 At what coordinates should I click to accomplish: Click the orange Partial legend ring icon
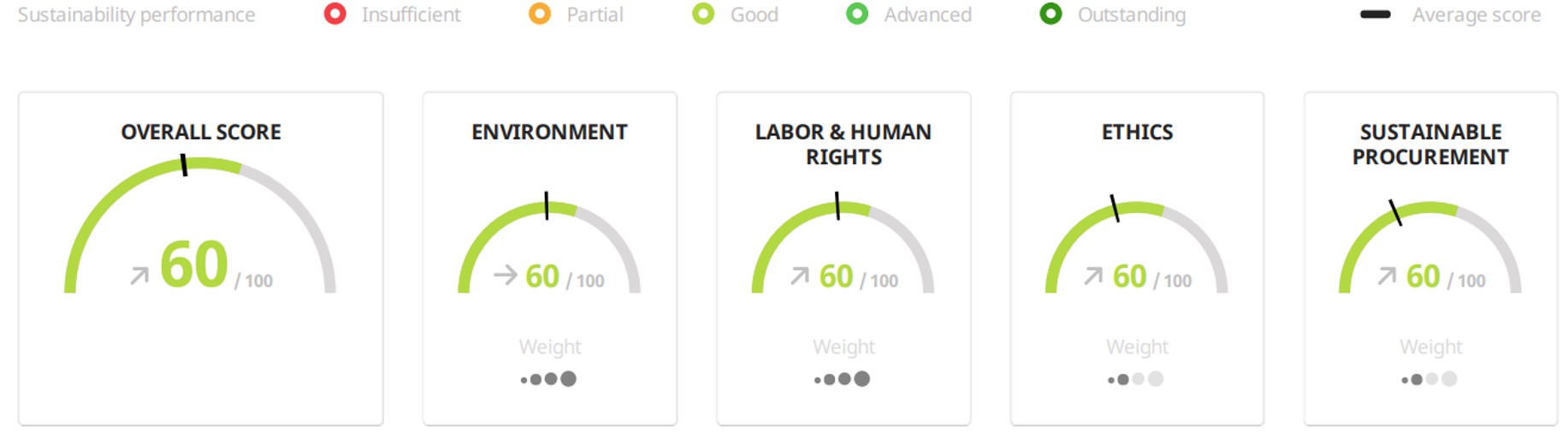click(540, 14)
